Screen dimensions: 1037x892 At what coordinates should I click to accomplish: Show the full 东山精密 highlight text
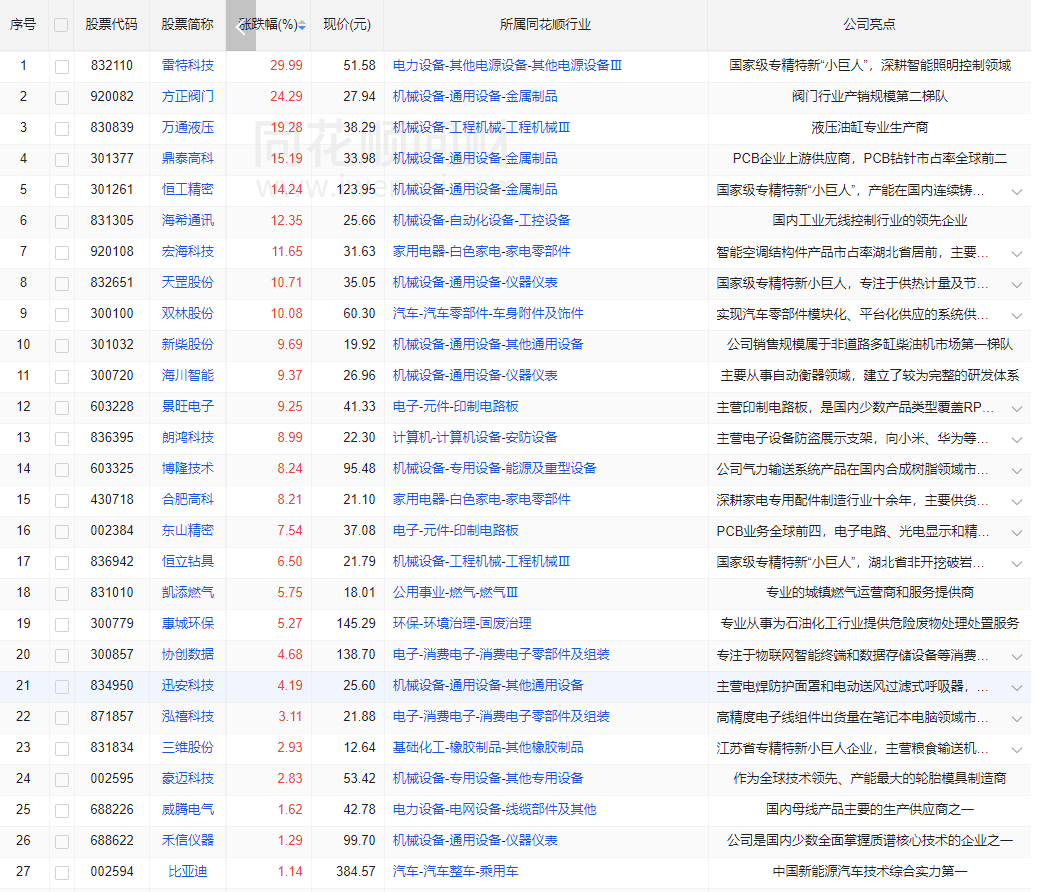tap(1016, 532)
